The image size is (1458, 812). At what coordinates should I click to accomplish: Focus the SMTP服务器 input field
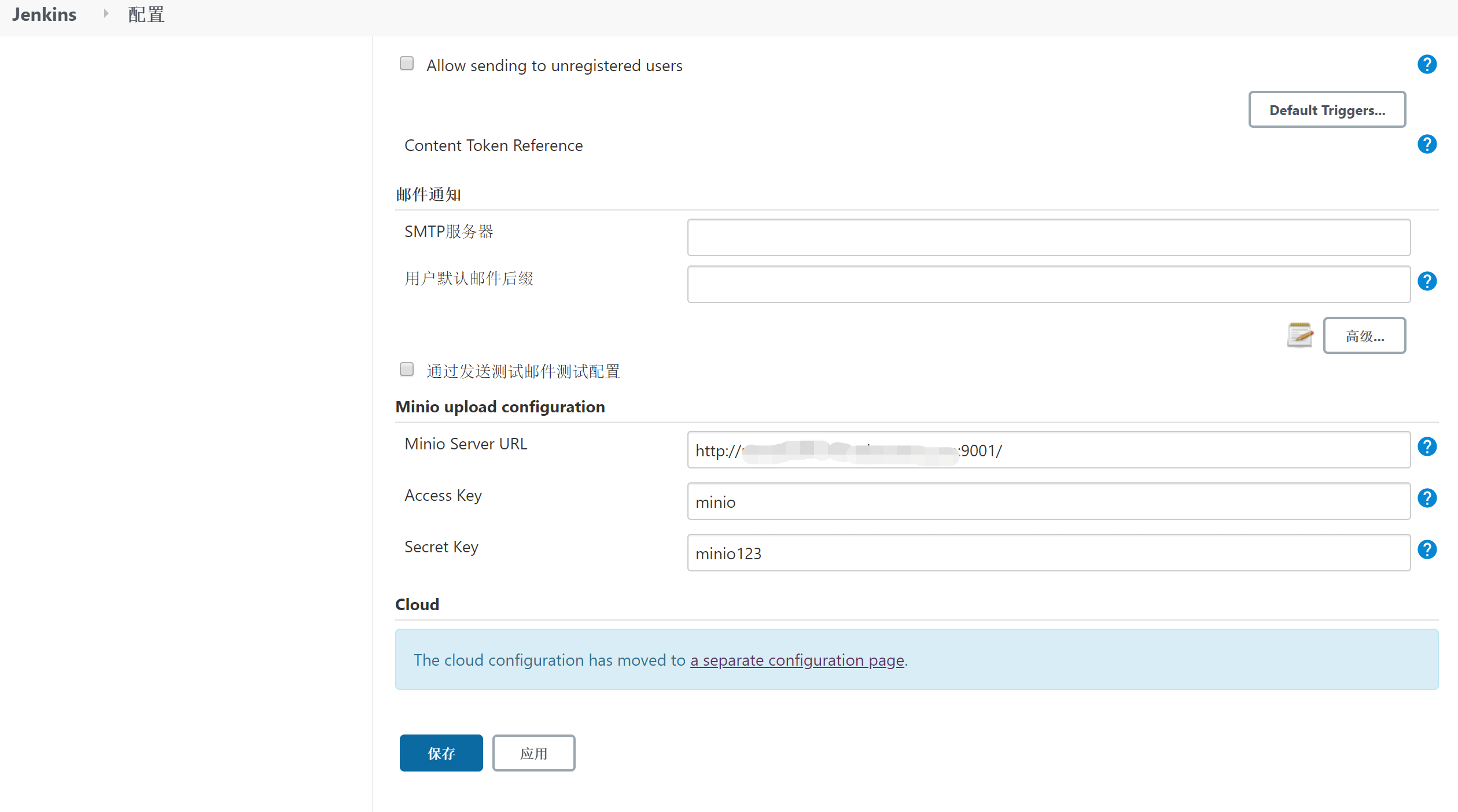[1048, 237]
